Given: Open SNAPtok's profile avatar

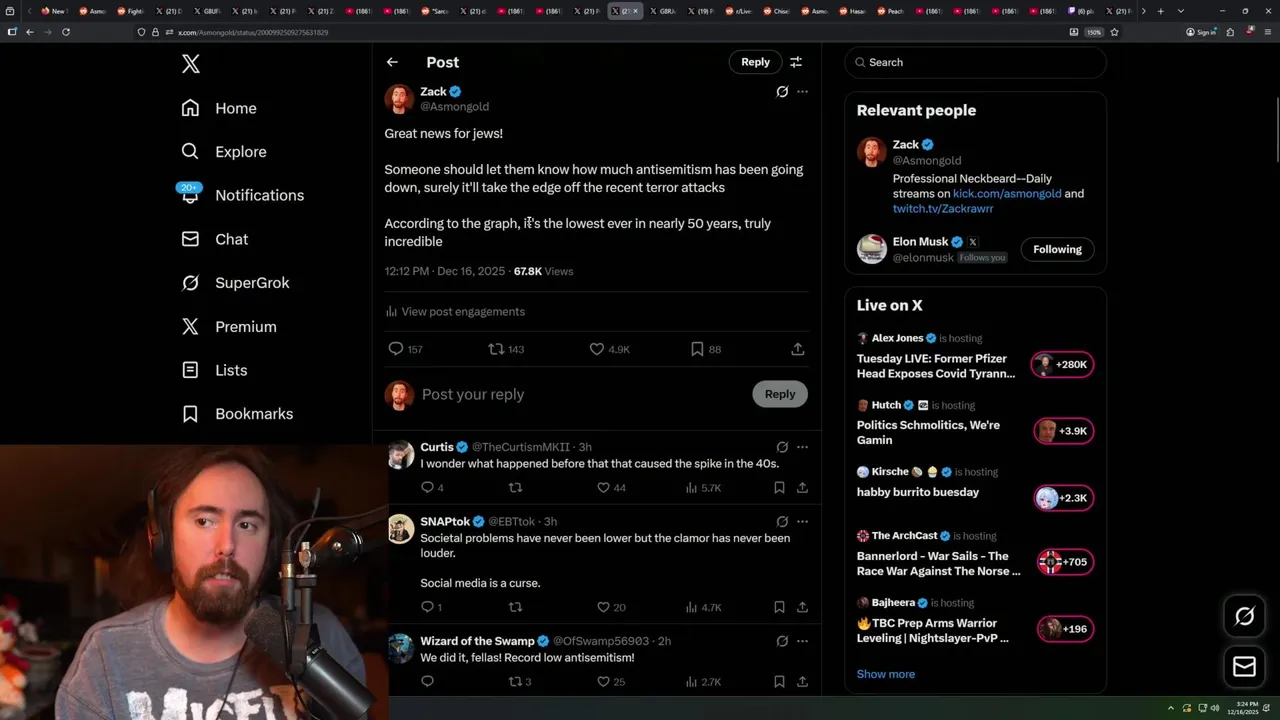Looking at the screenshot, I should point(401,528).
